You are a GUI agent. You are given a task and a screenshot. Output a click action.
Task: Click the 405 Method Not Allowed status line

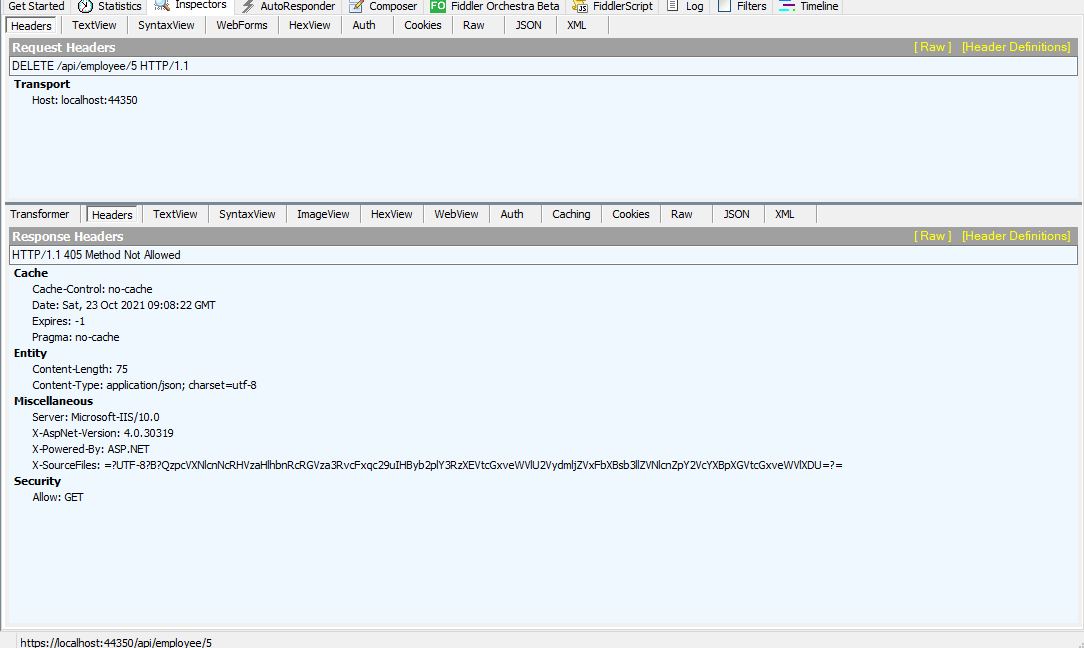pyautogui.click(x=543, y=254)
